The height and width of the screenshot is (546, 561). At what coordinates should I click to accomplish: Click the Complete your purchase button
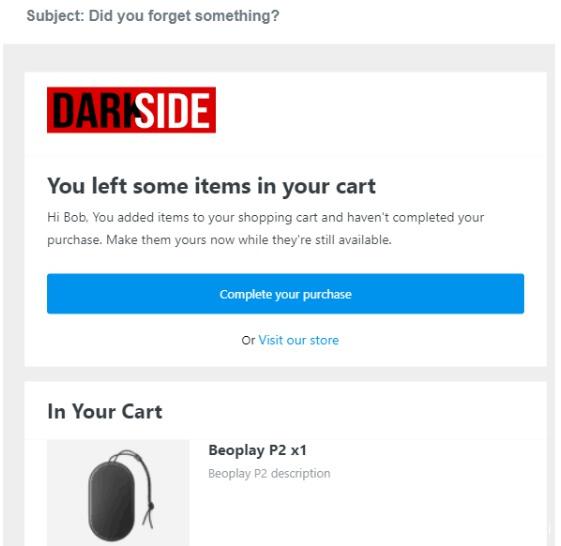click(x=286, y=294)
